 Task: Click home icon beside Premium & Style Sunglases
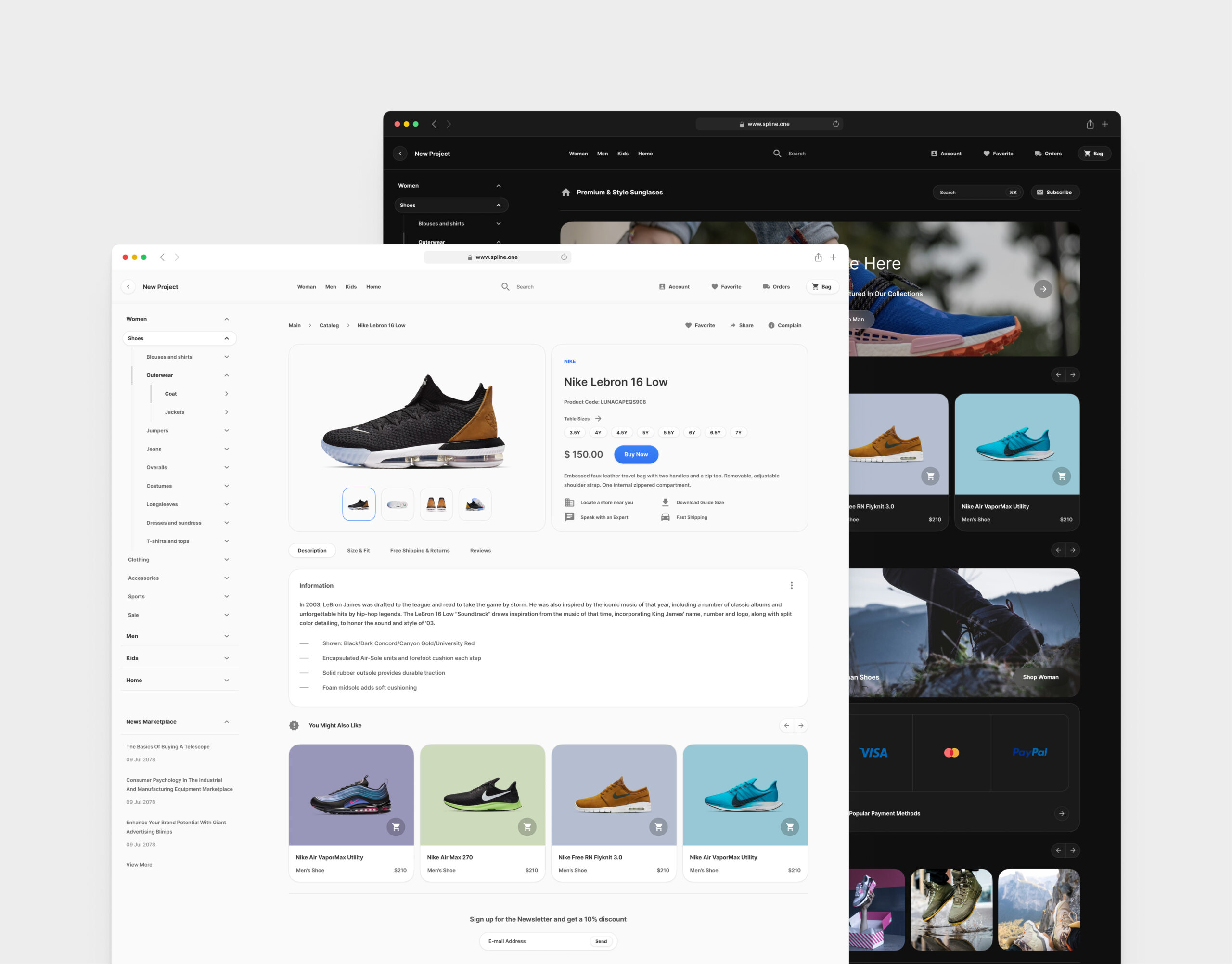[565, 193]
